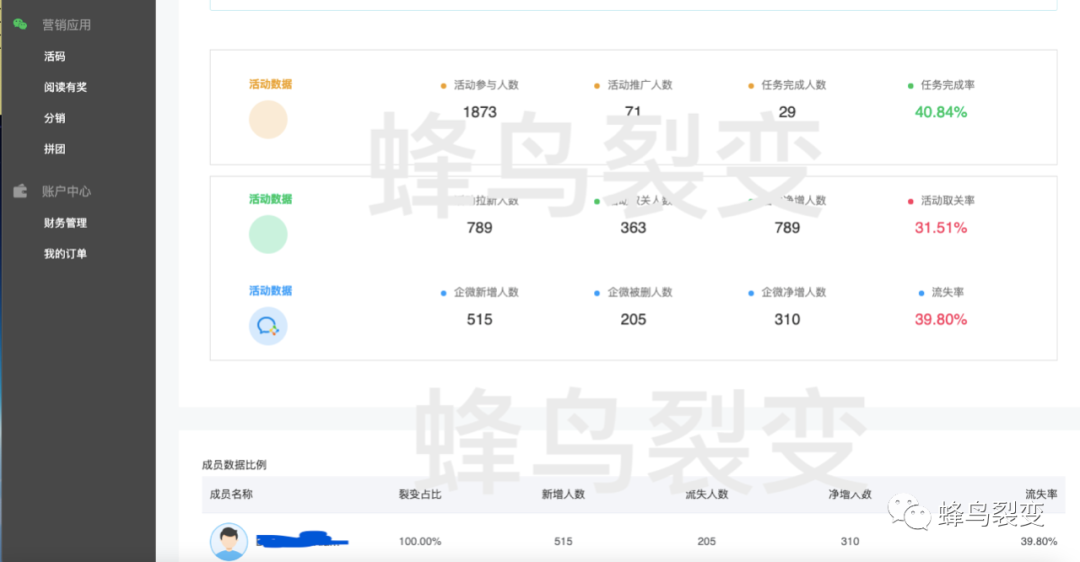Click the 310 cell in the member table
Image resolution: width=1080 pixels, height=562 pixels.
tap(850, 541)
